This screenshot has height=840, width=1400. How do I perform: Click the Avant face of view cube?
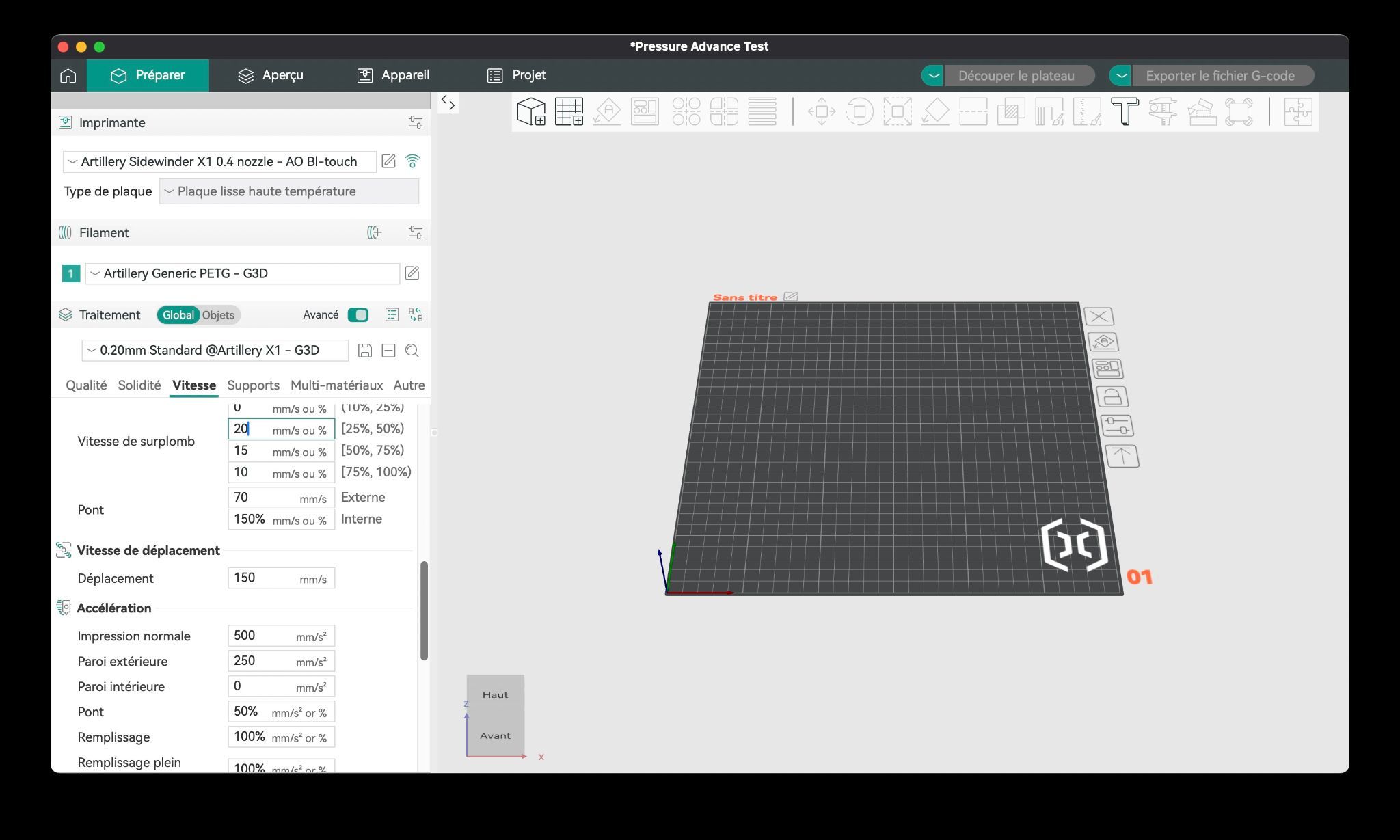[x=495, y=736]
